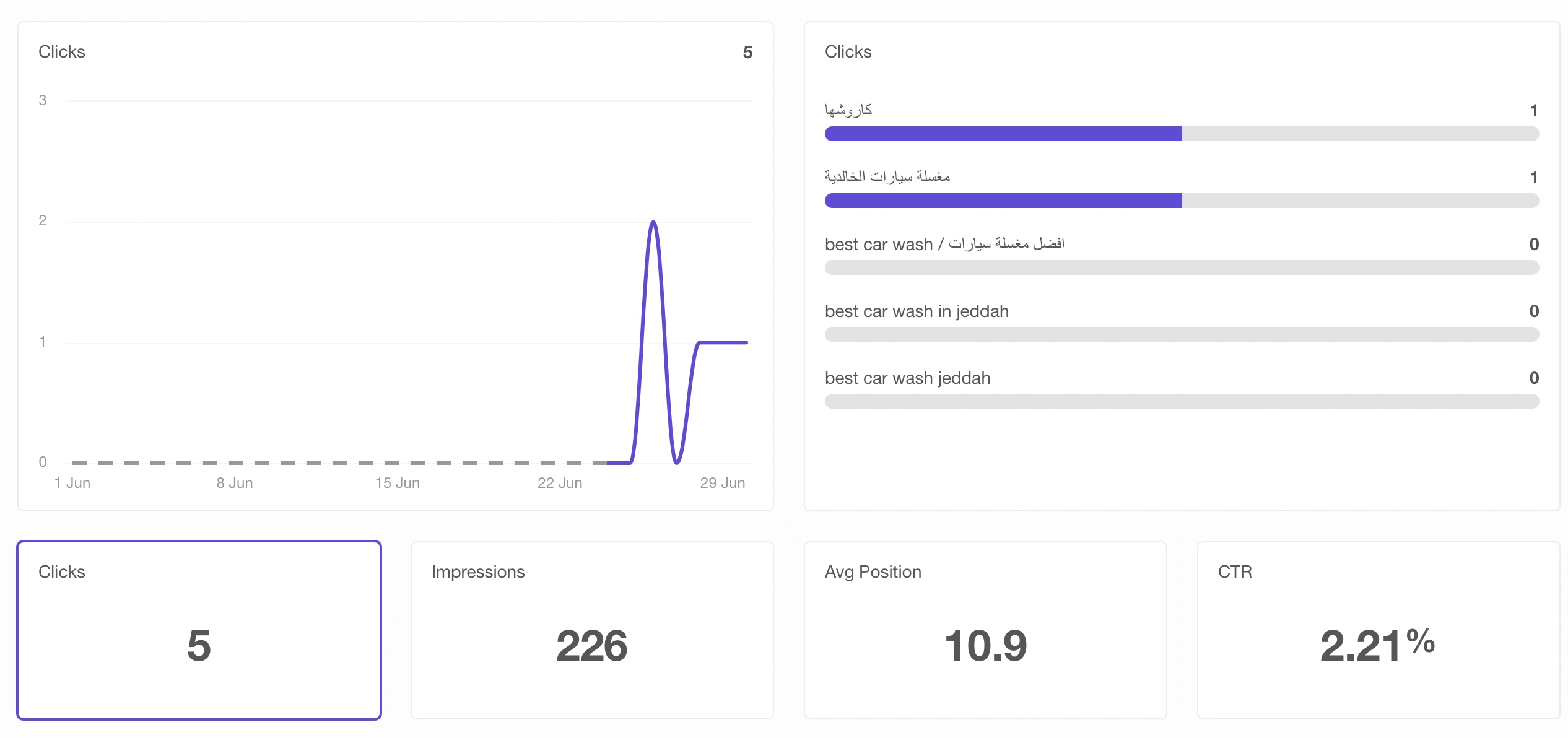1568x738 pixels.
Task: Select the Impressions metric card
Action: coord(592,630)
